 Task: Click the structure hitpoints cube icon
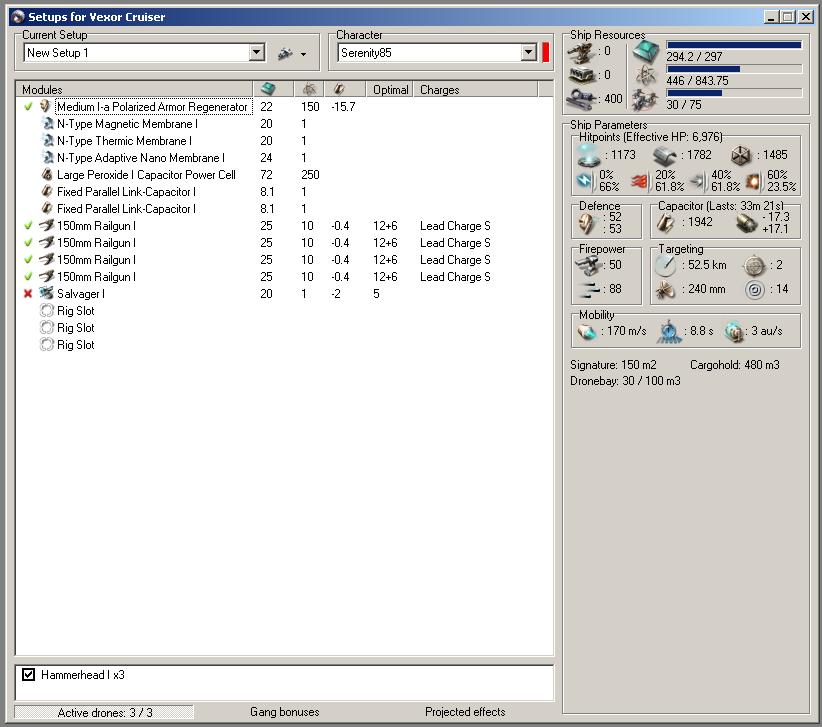(741, 155)
